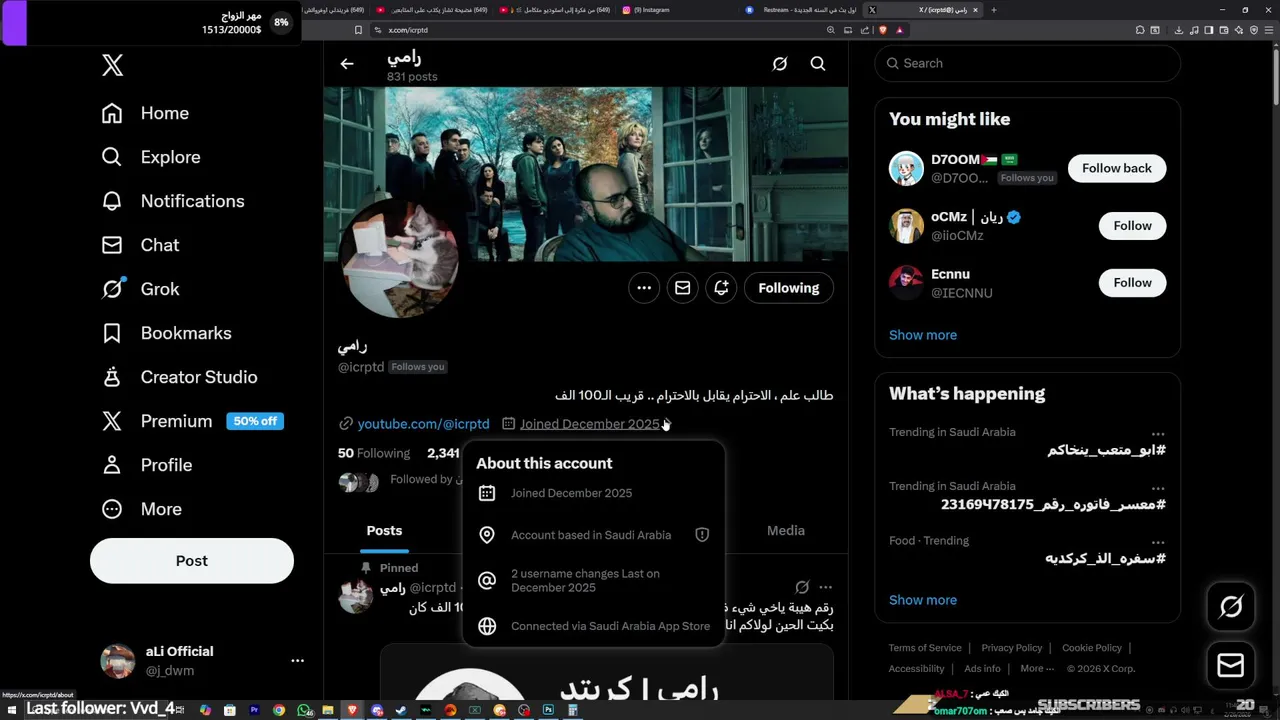This screenshot has width=1280, height=720.
Task: Follow the Ecnnu account
Action: 1133,282
